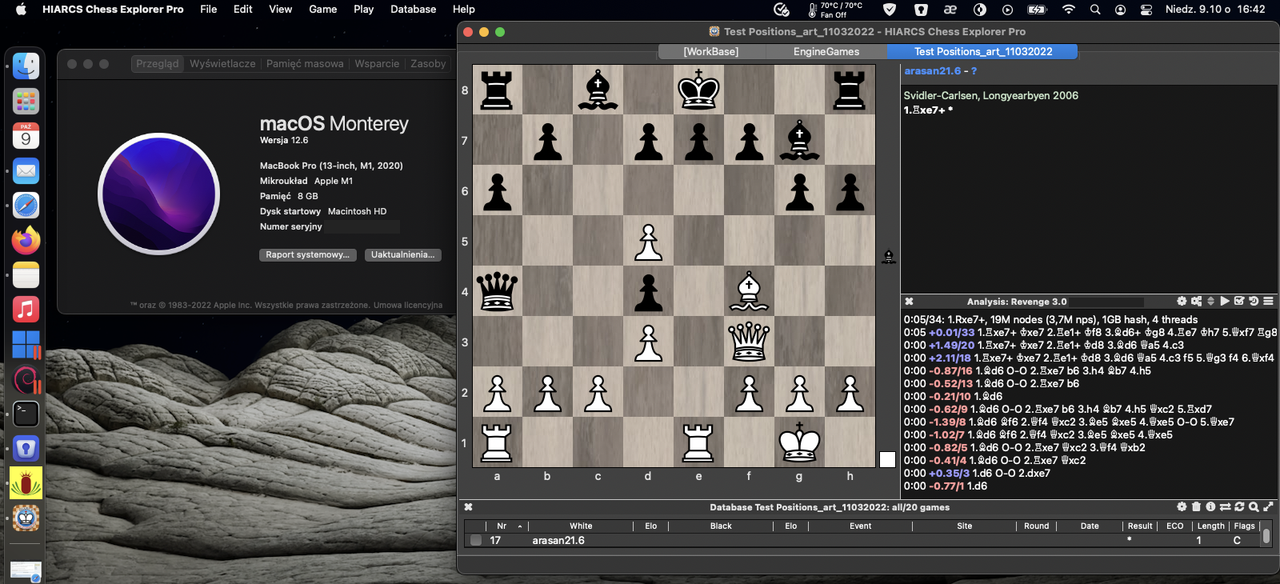Select Wyświetlacze tab in About This Mac
This screenshot has height=584, width=1280.
click(x=222, y=63)
